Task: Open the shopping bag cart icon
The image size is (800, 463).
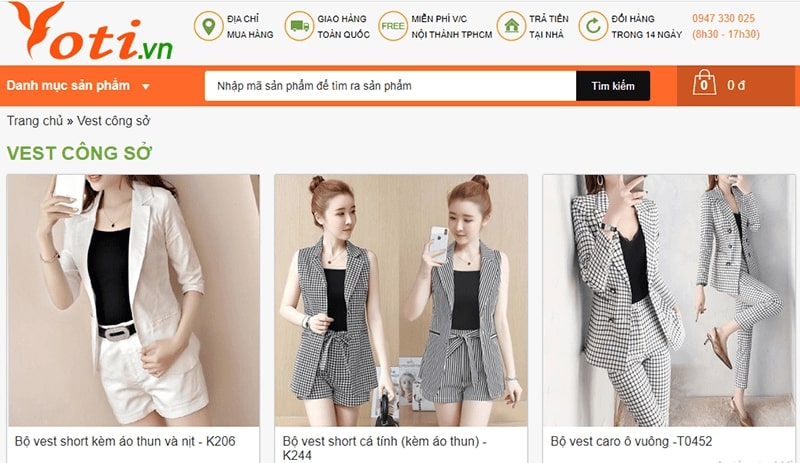Action: (x=704, y=83)
